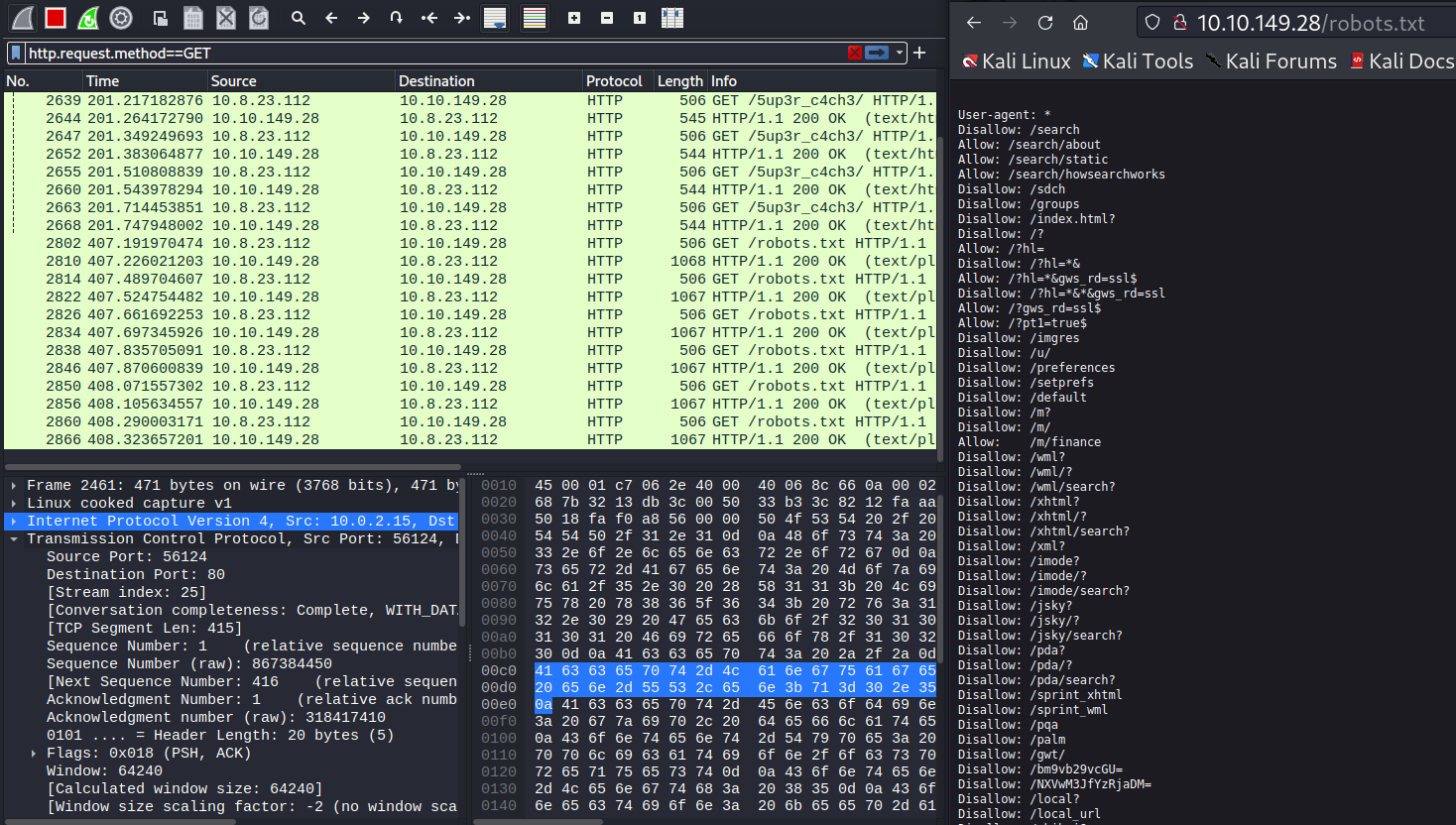
Task: Expand the Flags: 0x018 (PSH, ACK) node
Action: point(34,754)
